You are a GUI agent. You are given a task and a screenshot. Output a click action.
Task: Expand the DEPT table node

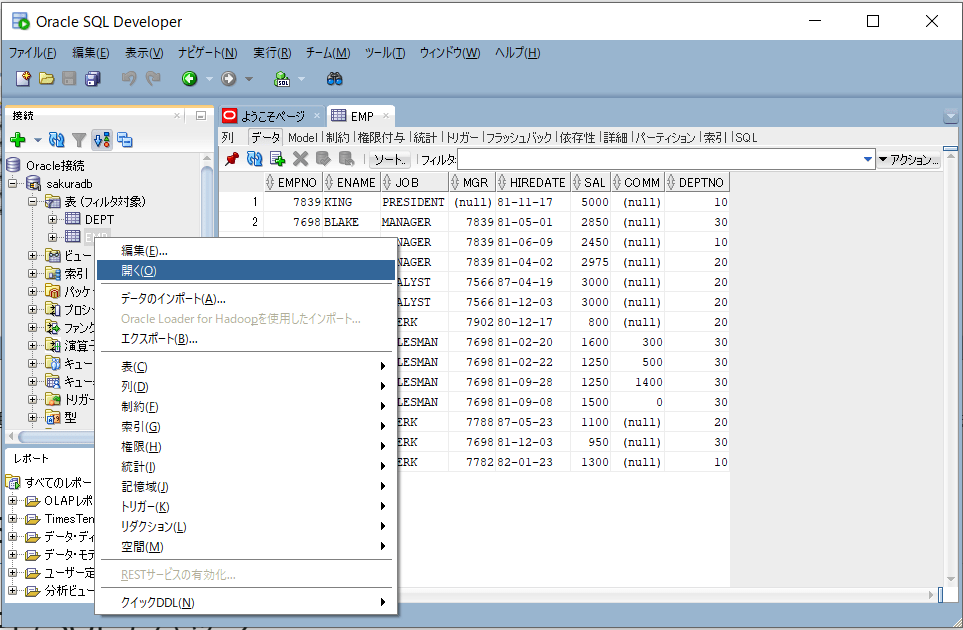[x=52, y=219]
